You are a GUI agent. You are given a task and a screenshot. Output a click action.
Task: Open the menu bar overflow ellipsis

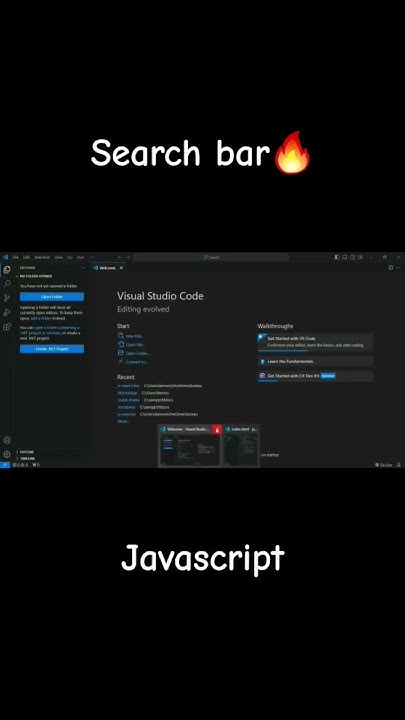click(92, 257)
